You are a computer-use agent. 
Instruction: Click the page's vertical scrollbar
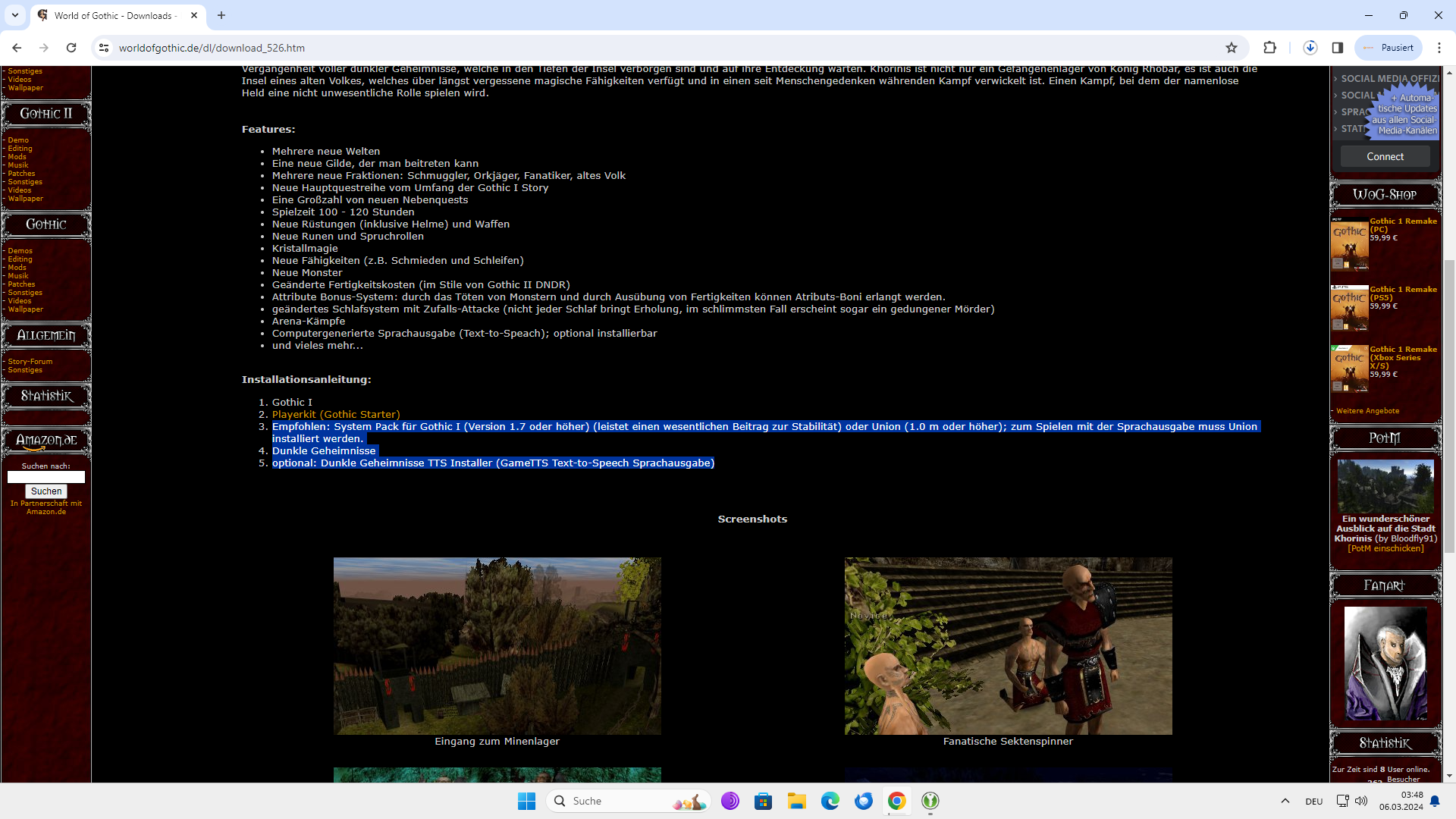point(1449,406)
